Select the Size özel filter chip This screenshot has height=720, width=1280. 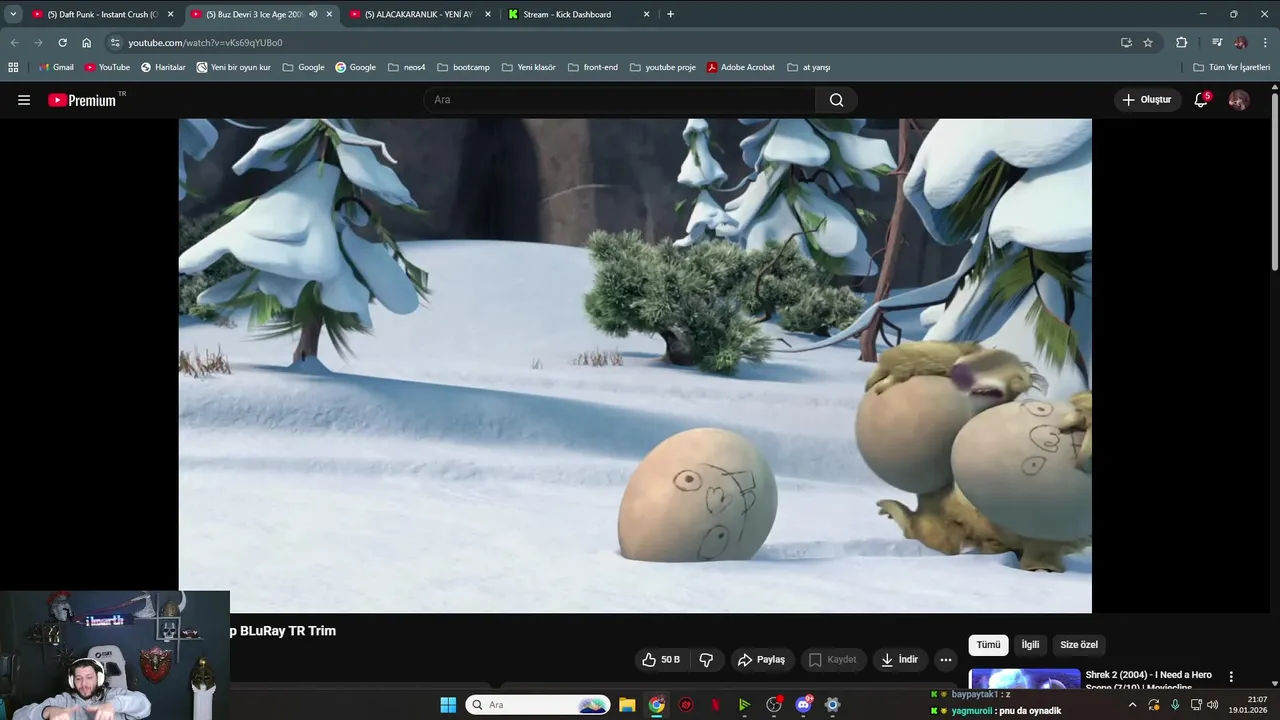1079,645
